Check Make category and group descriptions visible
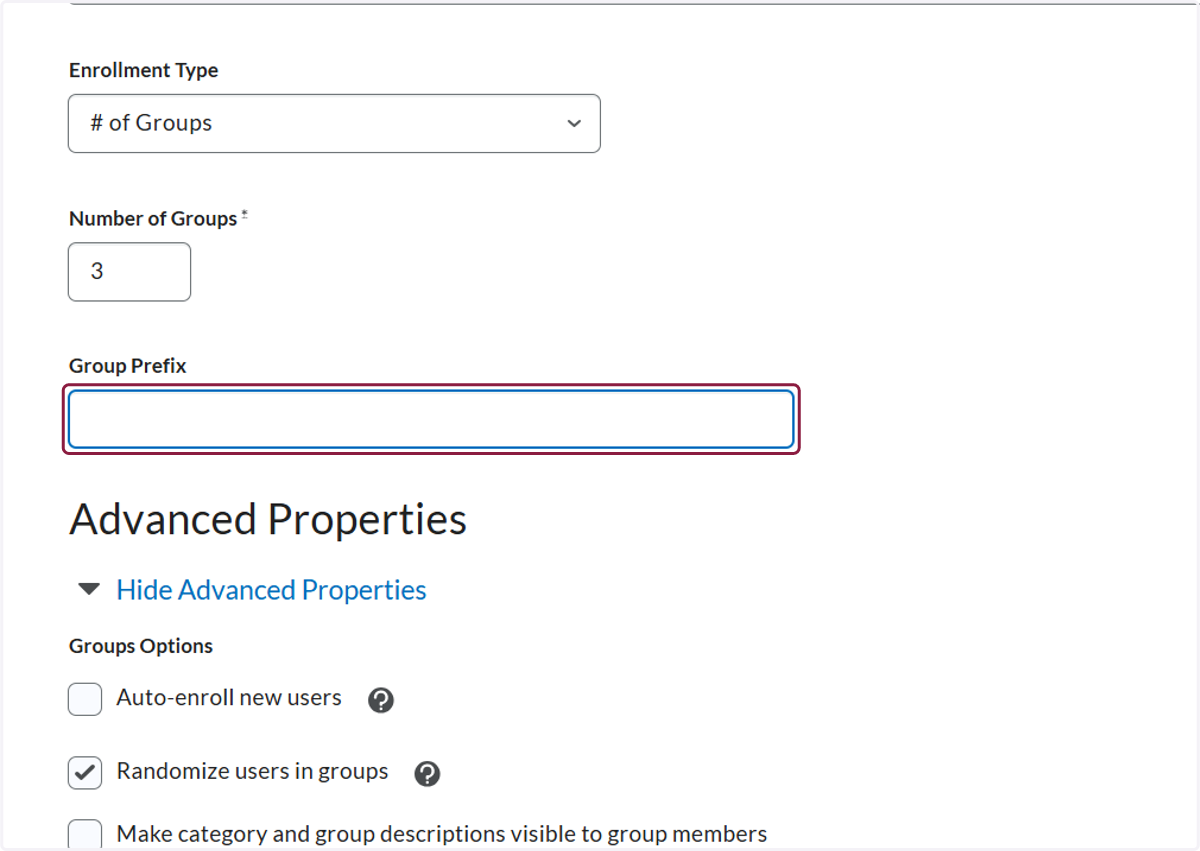This screenshot has height=851, width=1200. click(x=85, y=835)
